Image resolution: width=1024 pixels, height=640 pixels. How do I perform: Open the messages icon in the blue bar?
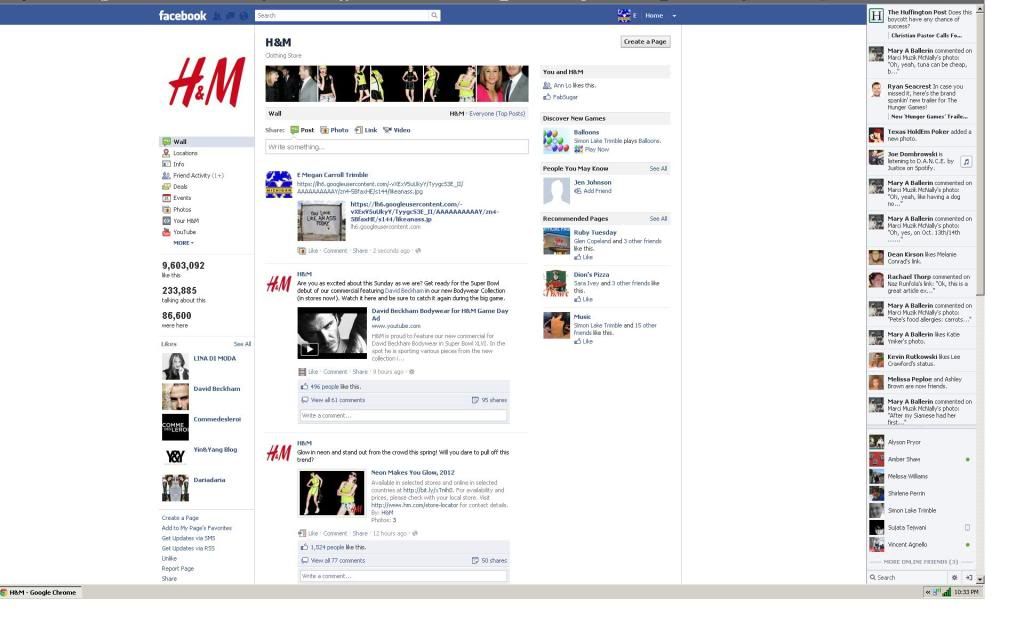[230, 16]
